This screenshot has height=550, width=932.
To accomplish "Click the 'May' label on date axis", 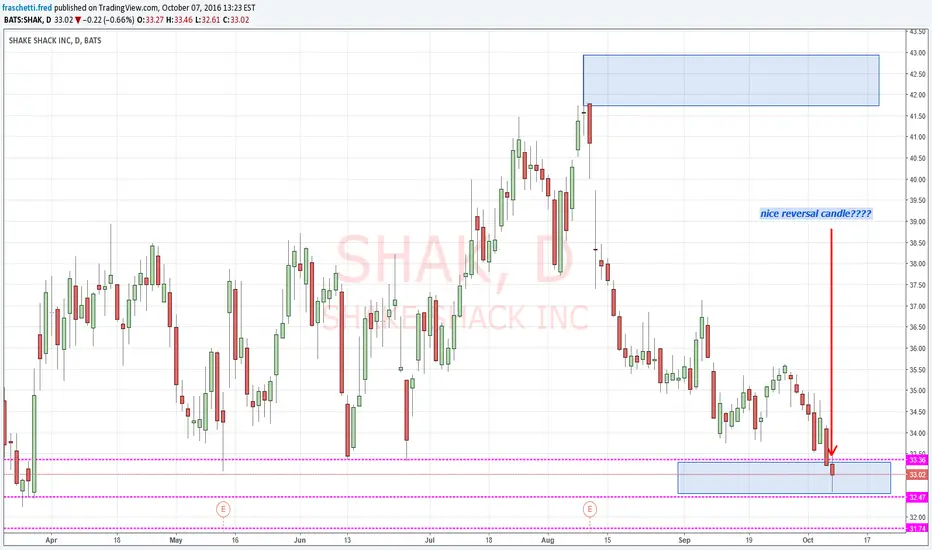I will pyautogui.click(x=175, y=540).
